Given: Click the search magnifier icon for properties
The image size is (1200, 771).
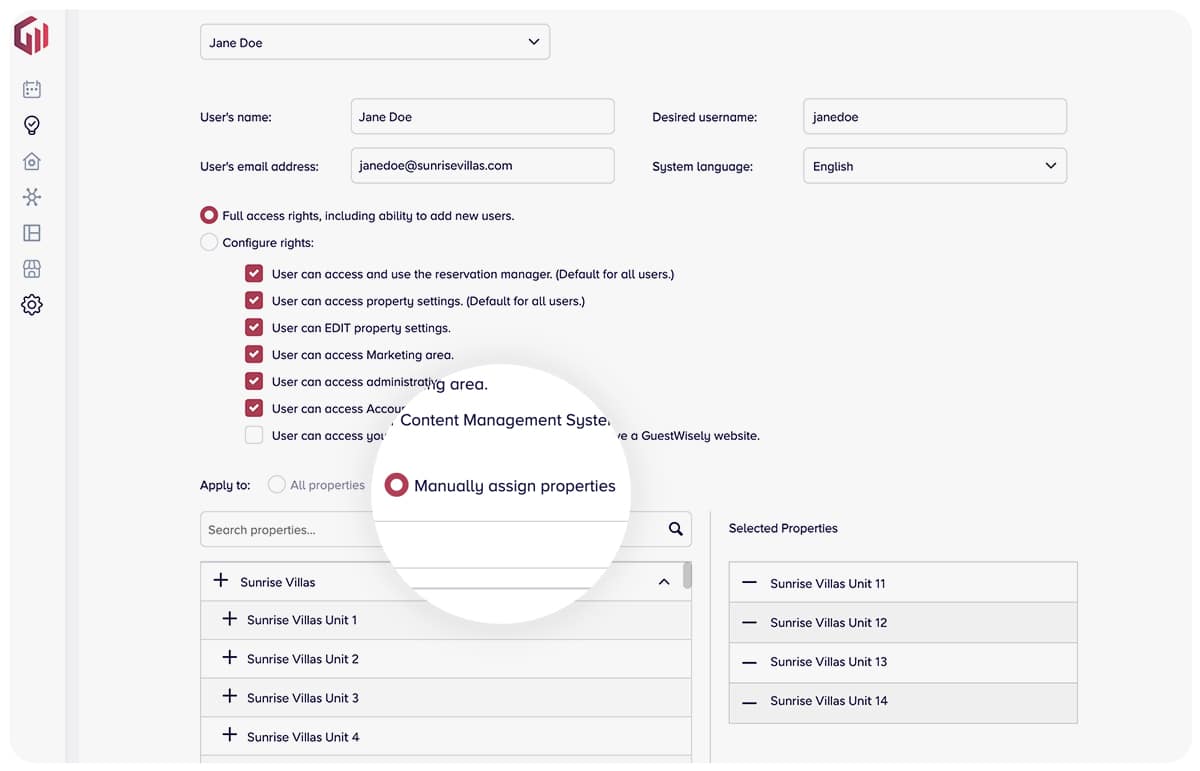Looking at the screenshot, I should click(x=676, y=529).
